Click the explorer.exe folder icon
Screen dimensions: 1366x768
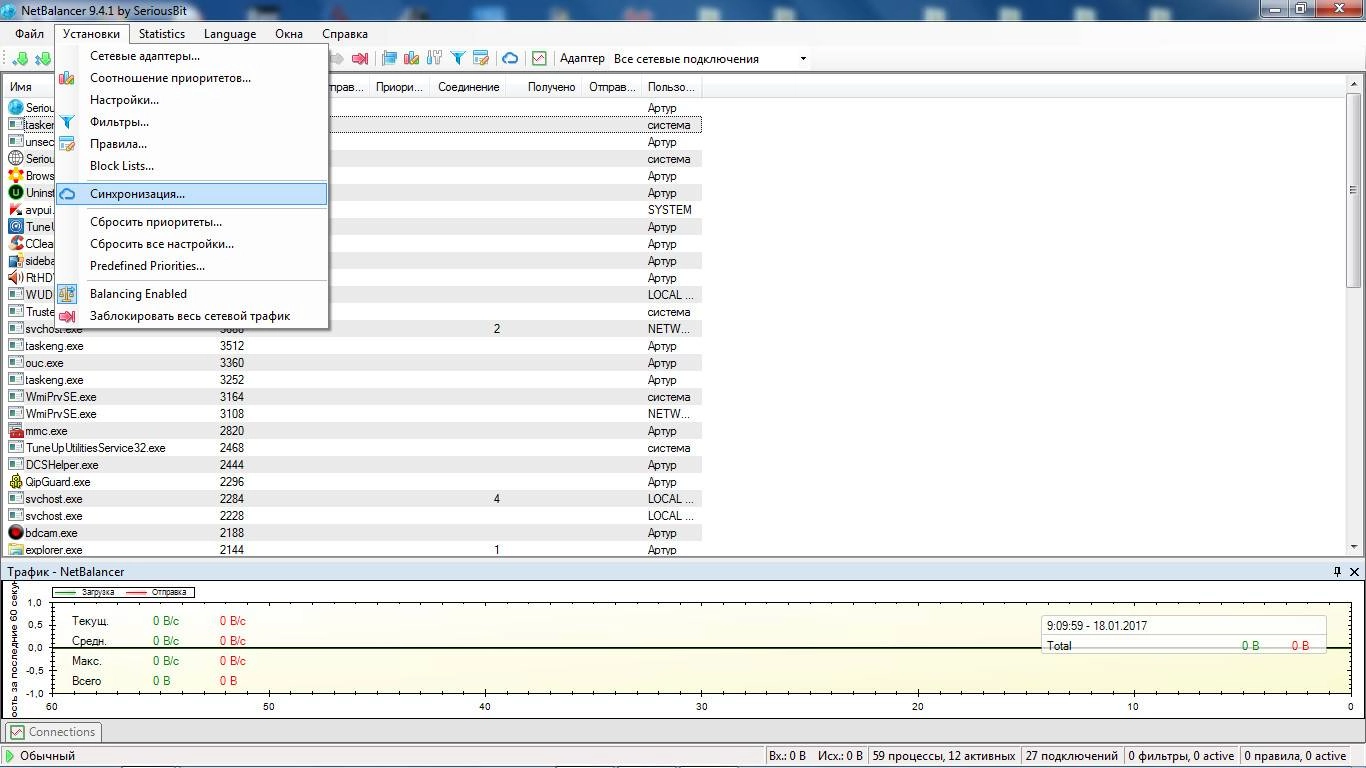pyautogui.click(x=16, y=550)
